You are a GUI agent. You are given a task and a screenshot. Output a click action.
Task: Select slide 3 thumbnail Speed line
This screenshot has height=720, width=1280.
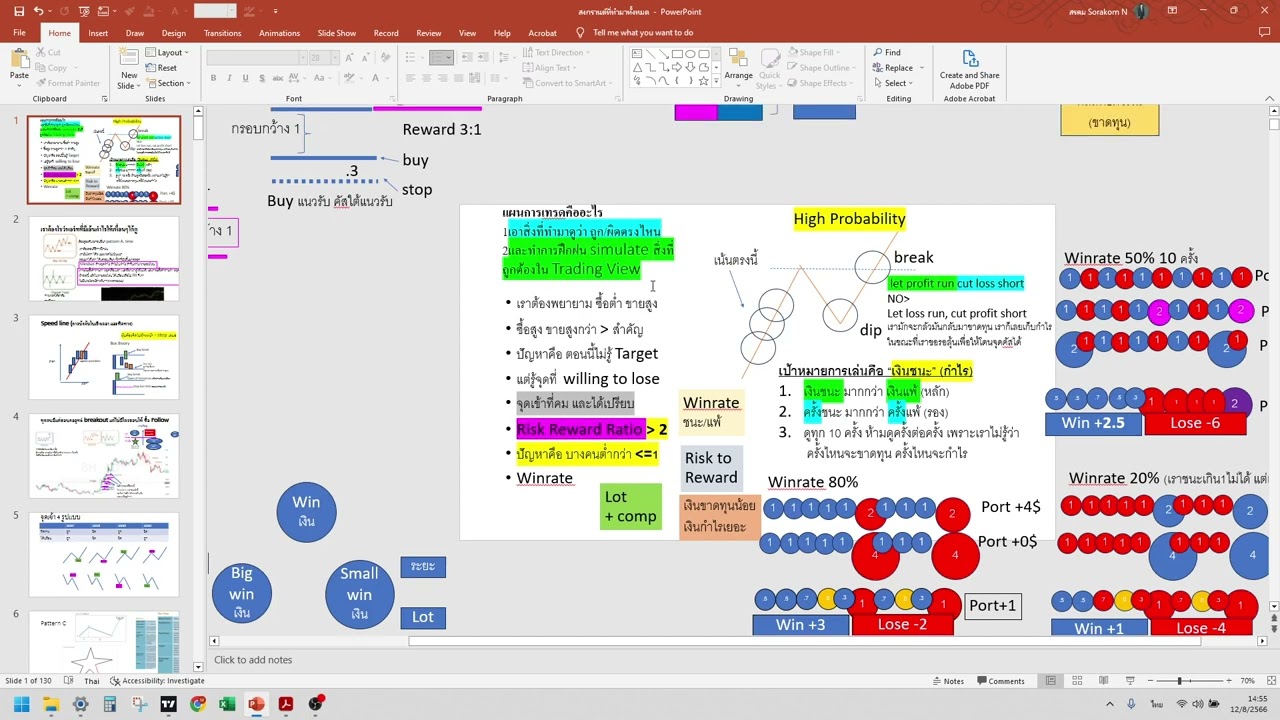[x=104, y=358]
